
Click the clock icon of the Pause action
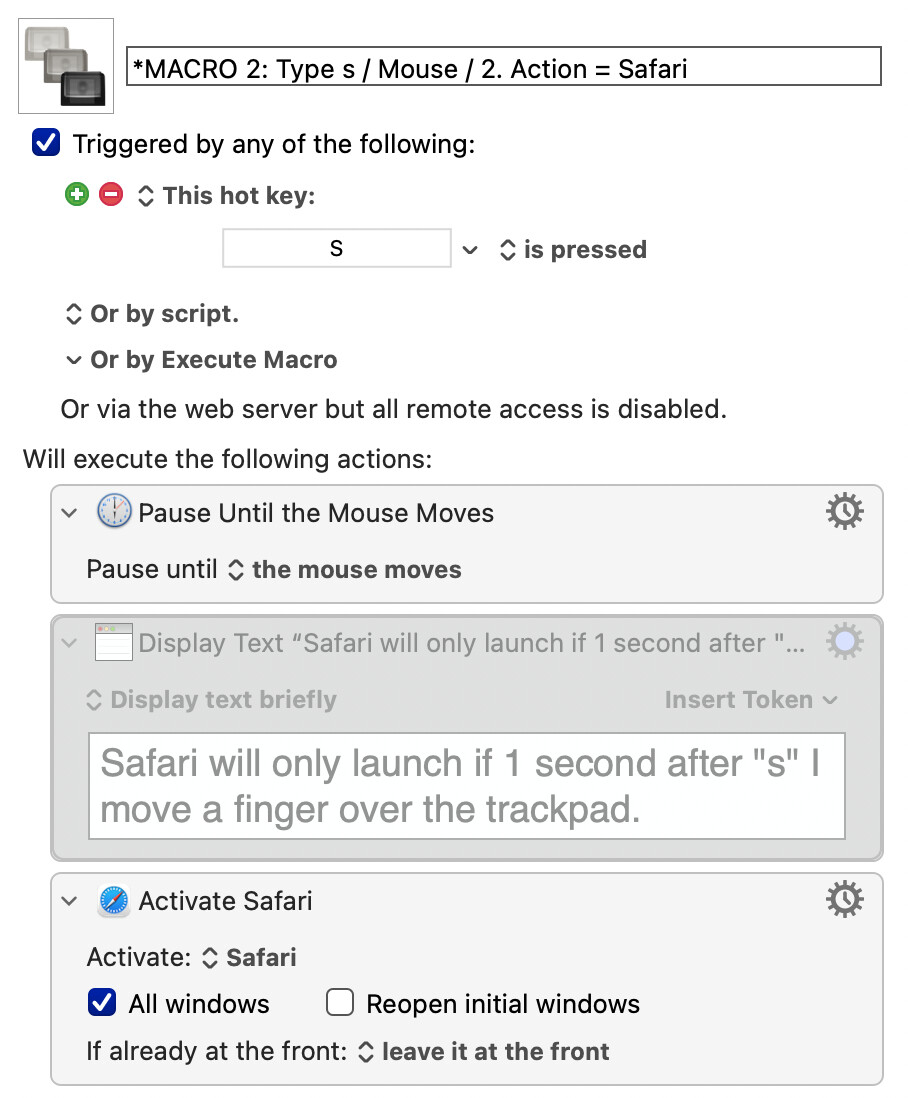[x=113, y=511]
